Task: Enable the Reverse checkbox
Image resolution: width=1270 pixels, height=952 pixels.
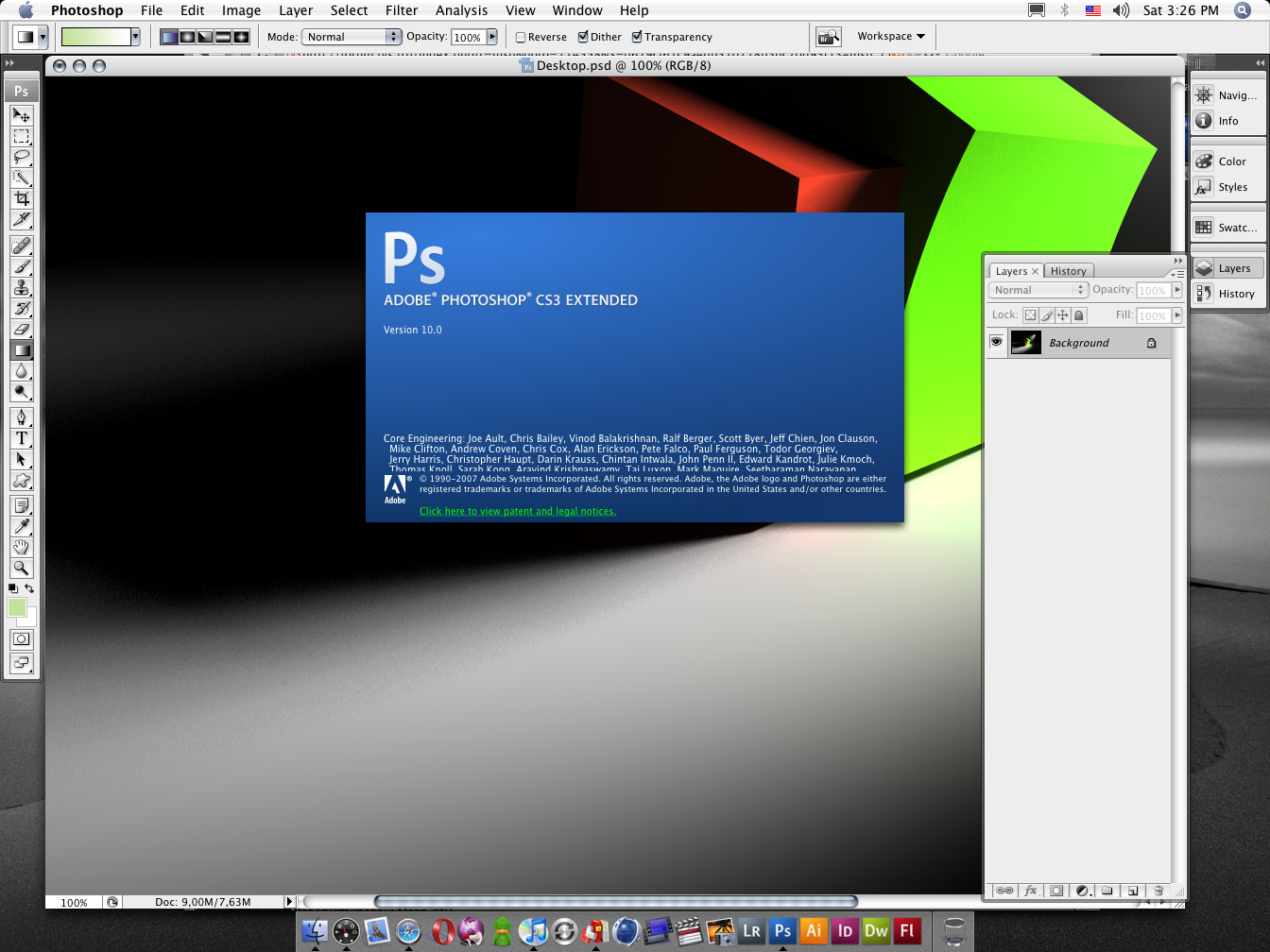Action: coord(521,38)
